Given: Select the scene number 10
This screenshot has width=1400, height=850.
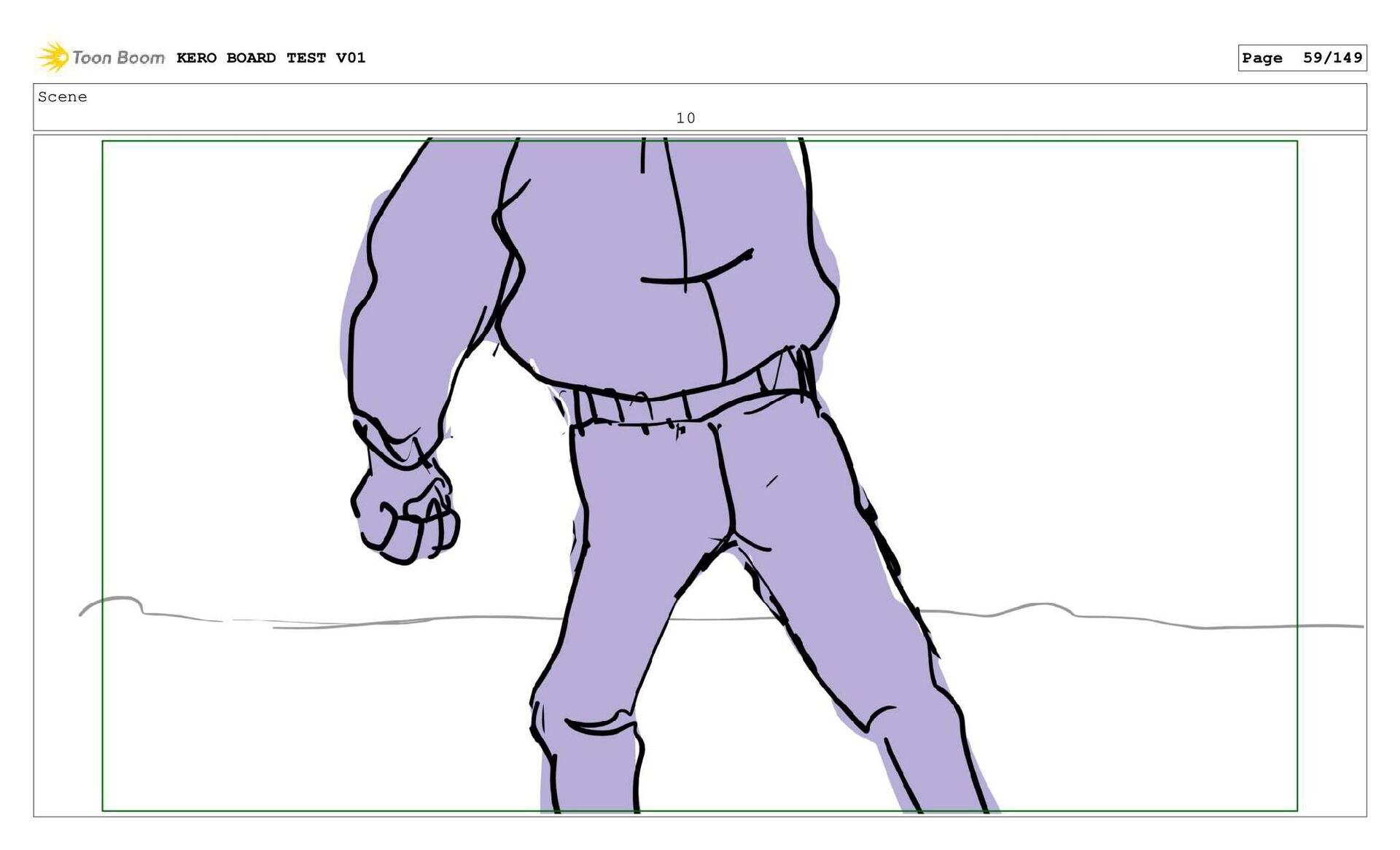Looking at the screenshot, I should coord(685,118).
